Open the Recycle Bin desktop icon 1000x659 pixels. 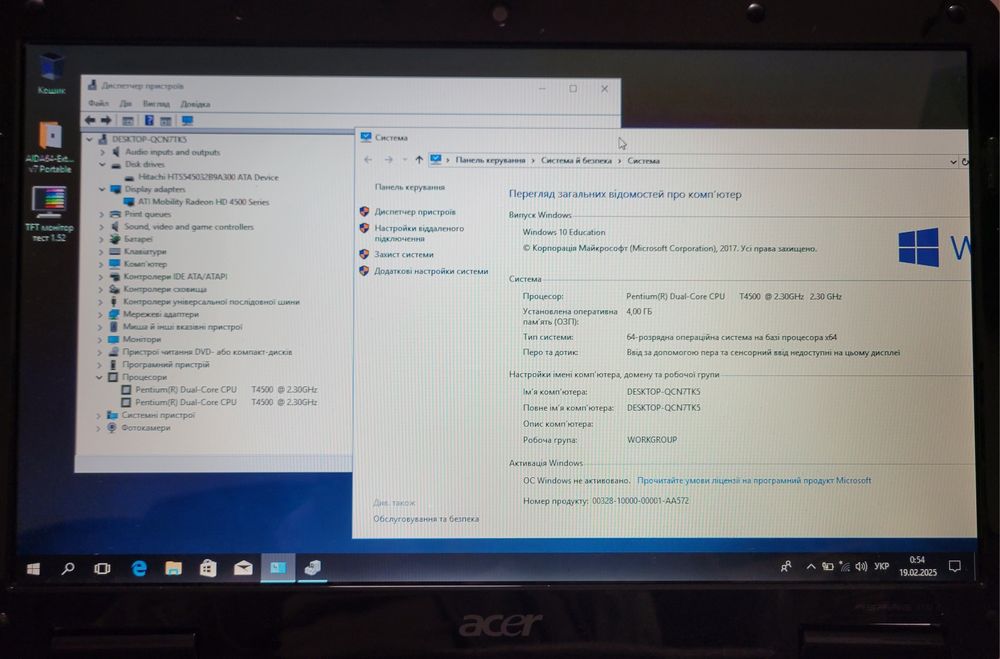(x=51, y=74)
